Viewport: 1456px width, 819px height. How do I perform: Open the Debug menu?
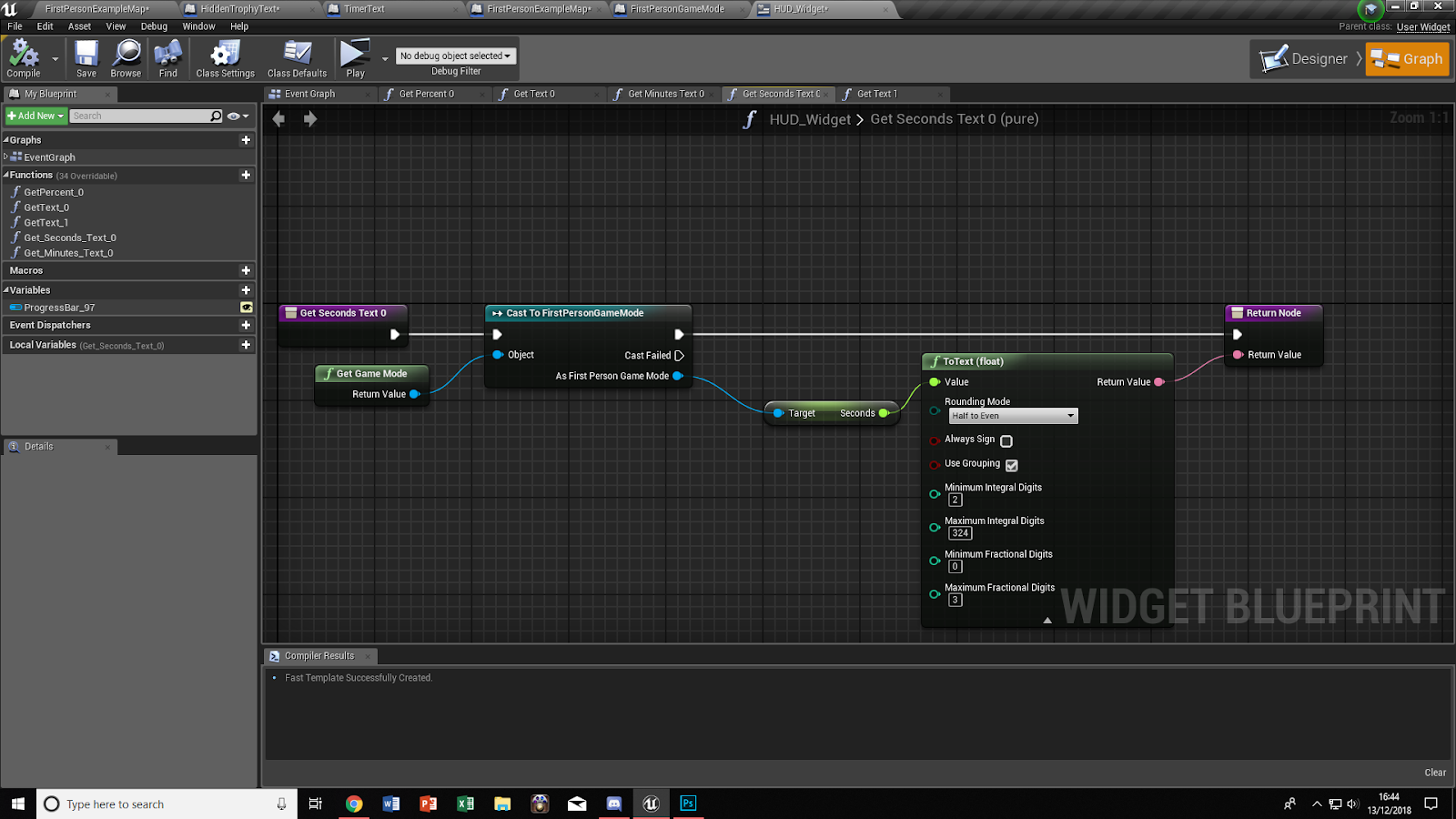pyautogui.click(x=154, y=26)
